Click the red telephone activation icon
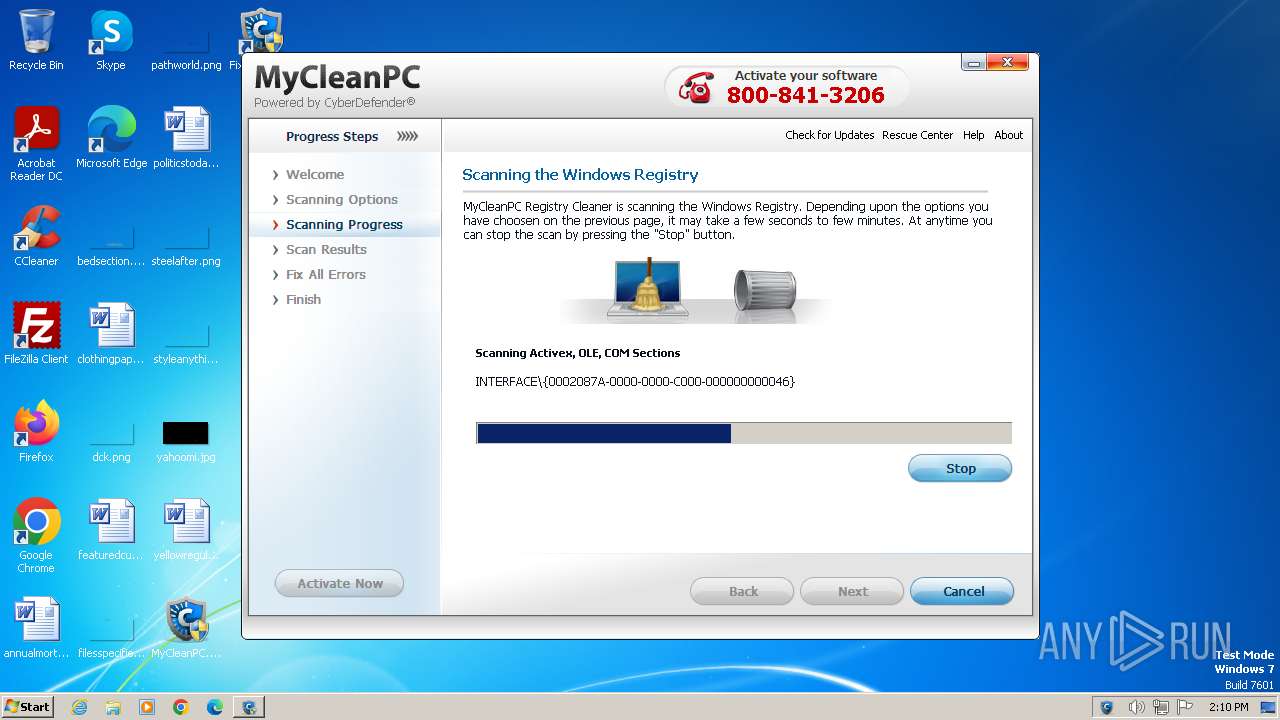Viewport: 1280px width, 720px height. click(x=695, y=87)
